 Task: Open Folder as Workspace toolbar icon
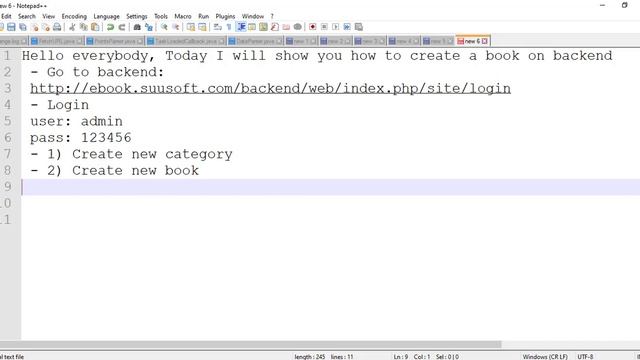tap(286, 27)
